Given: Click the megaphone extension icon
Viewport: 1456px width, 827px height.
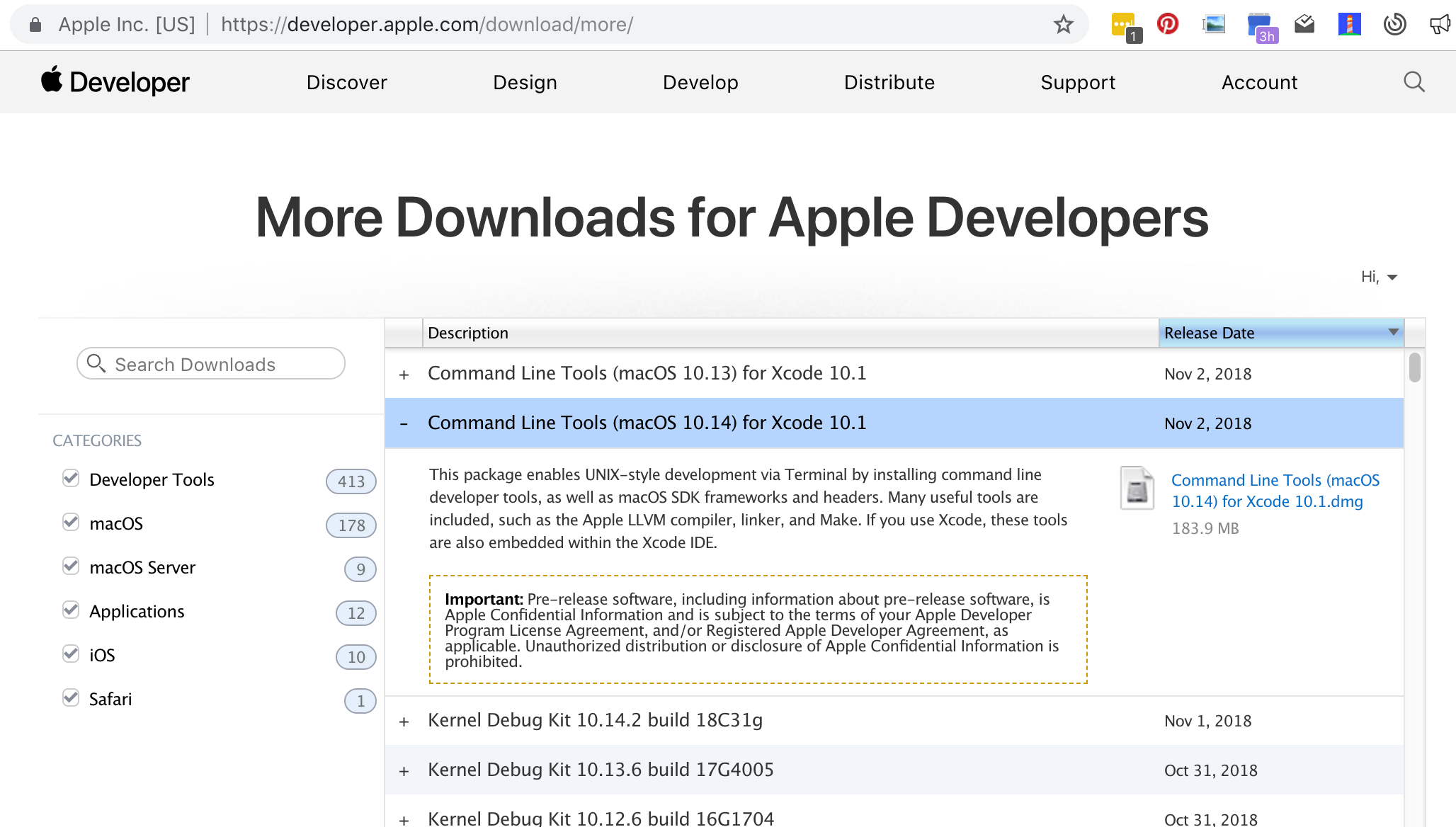Looking at the screenshot, I should [1440, 25].
